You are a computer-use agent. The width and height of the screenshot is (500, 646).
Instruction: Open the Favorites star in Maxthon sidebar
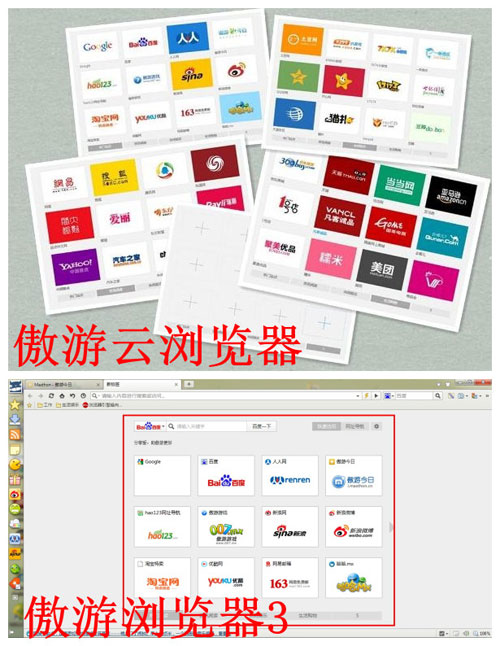pyautogui.click(x=15, y=404)
